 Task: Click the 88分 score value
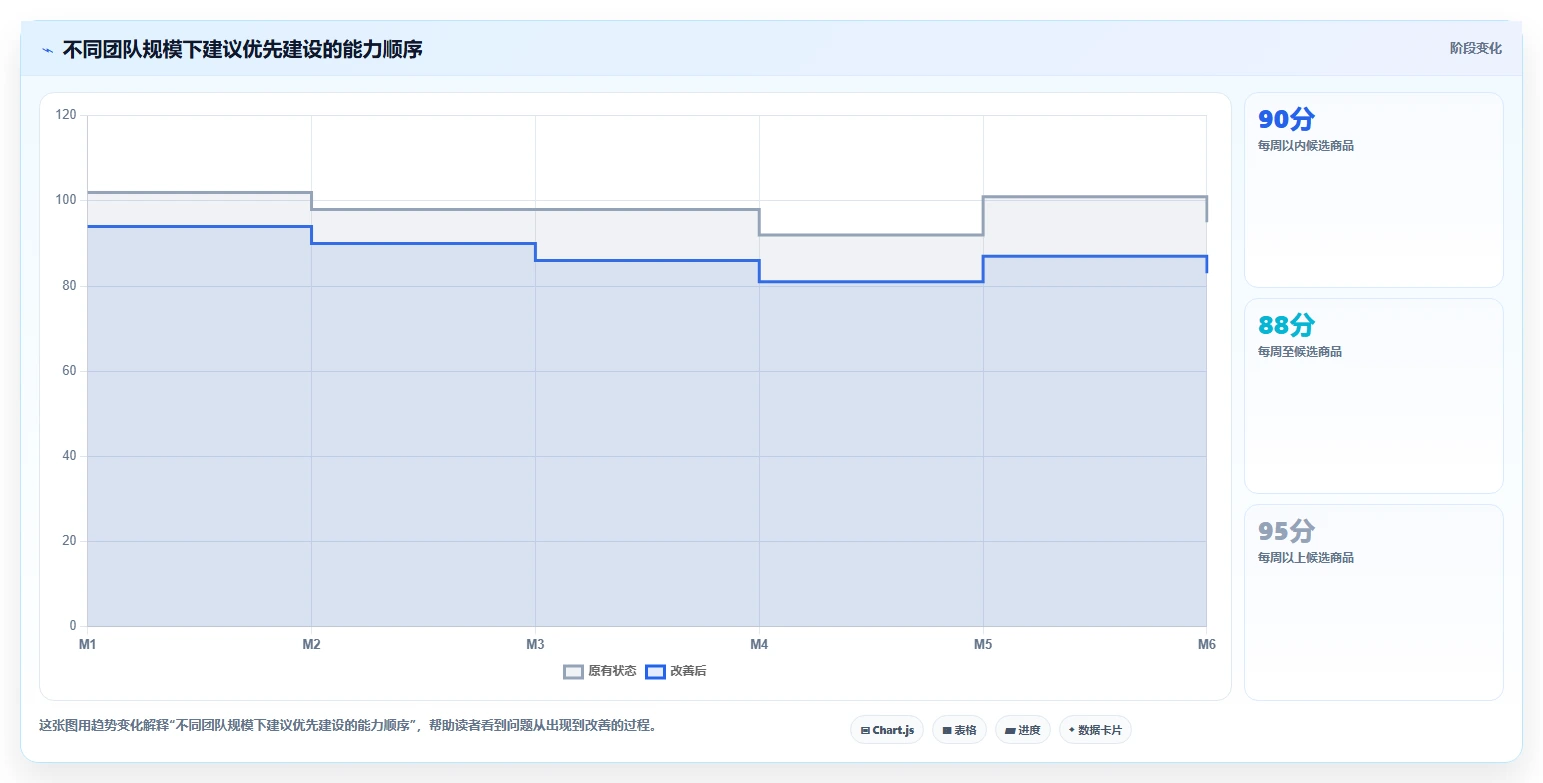click(x=1286, y=325)
